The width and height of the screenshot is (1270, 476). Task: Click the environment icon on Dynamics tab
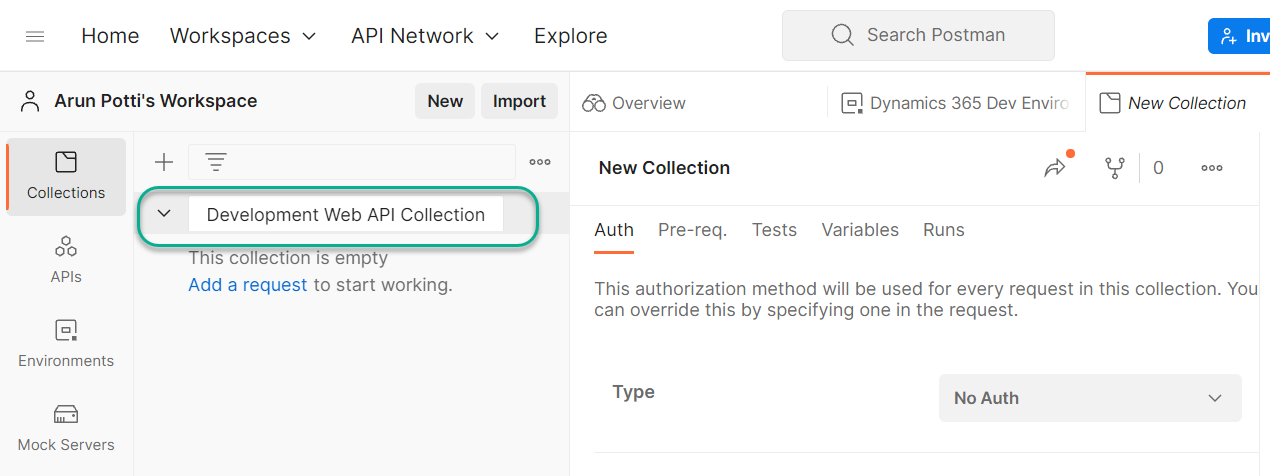(x=852, y=103)
